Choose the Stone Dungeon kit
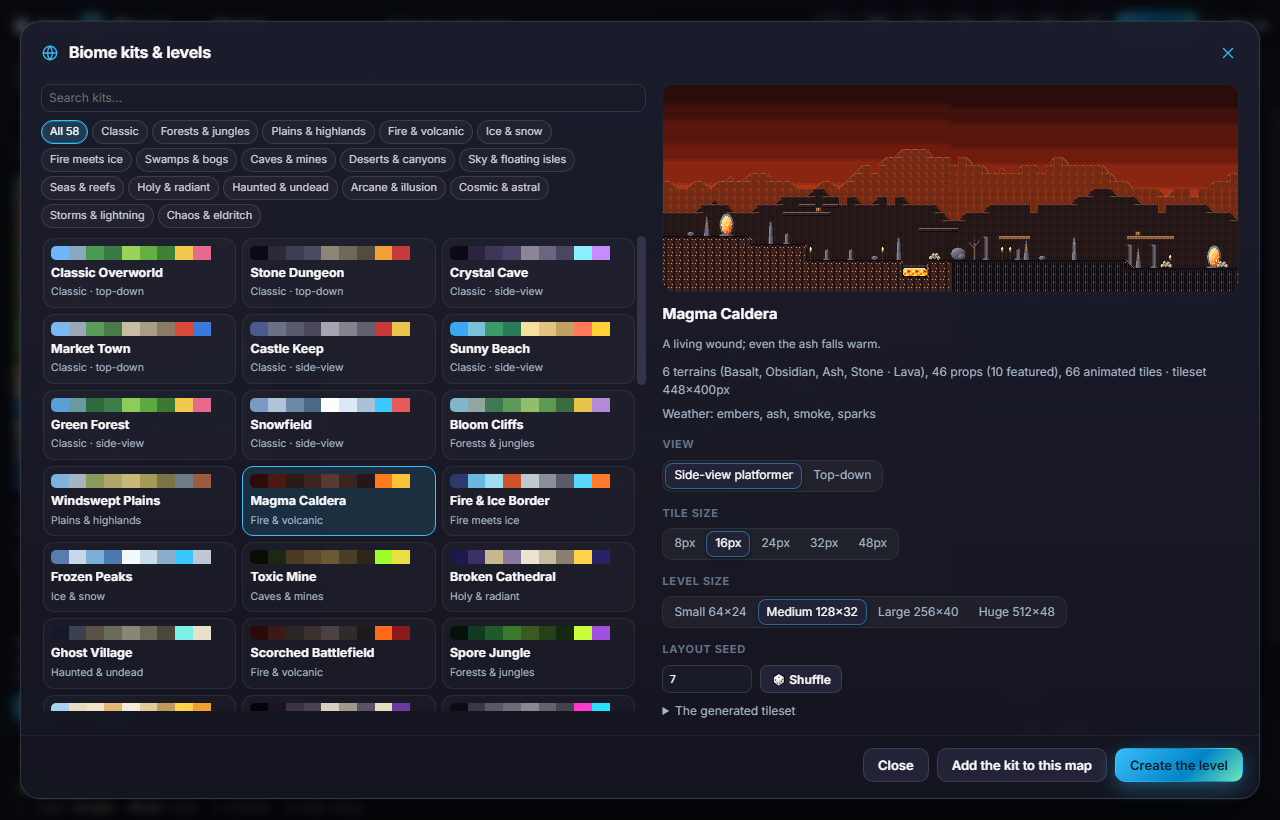This screenshot has height=820, width=1280. tap(339, 273)
